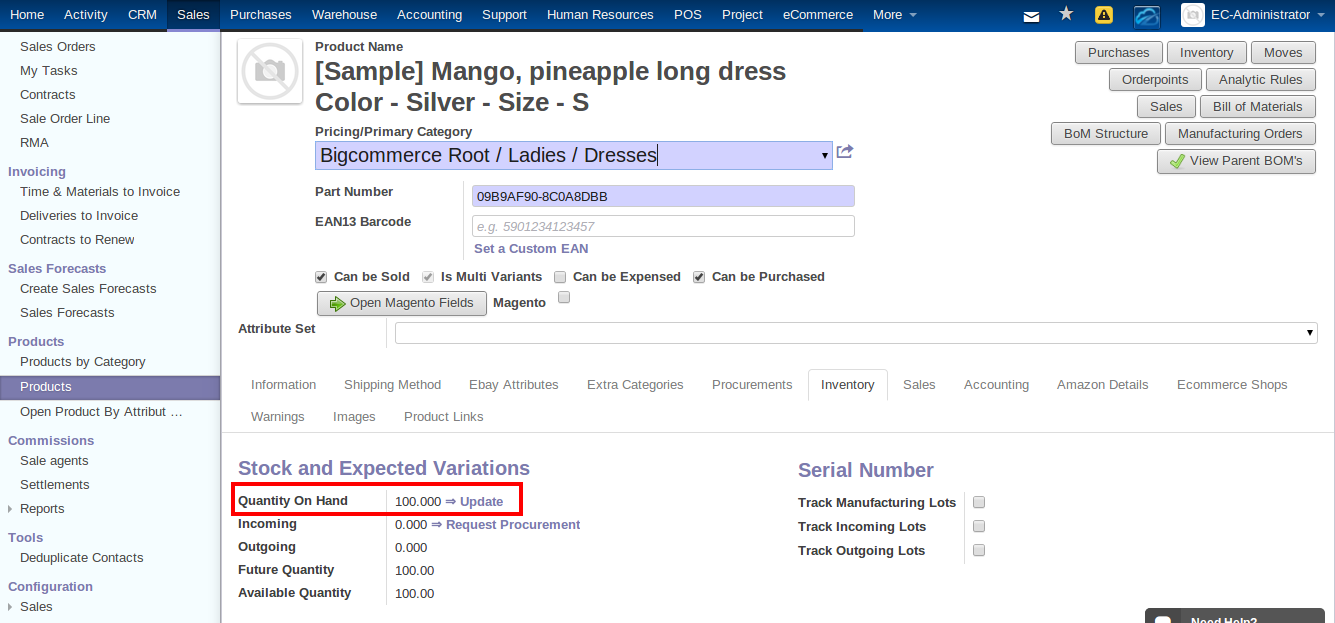Screen dimensions: 1335x623
Task: Click the blue cloud icon in top bar
Action: [x=1146, y=15]
